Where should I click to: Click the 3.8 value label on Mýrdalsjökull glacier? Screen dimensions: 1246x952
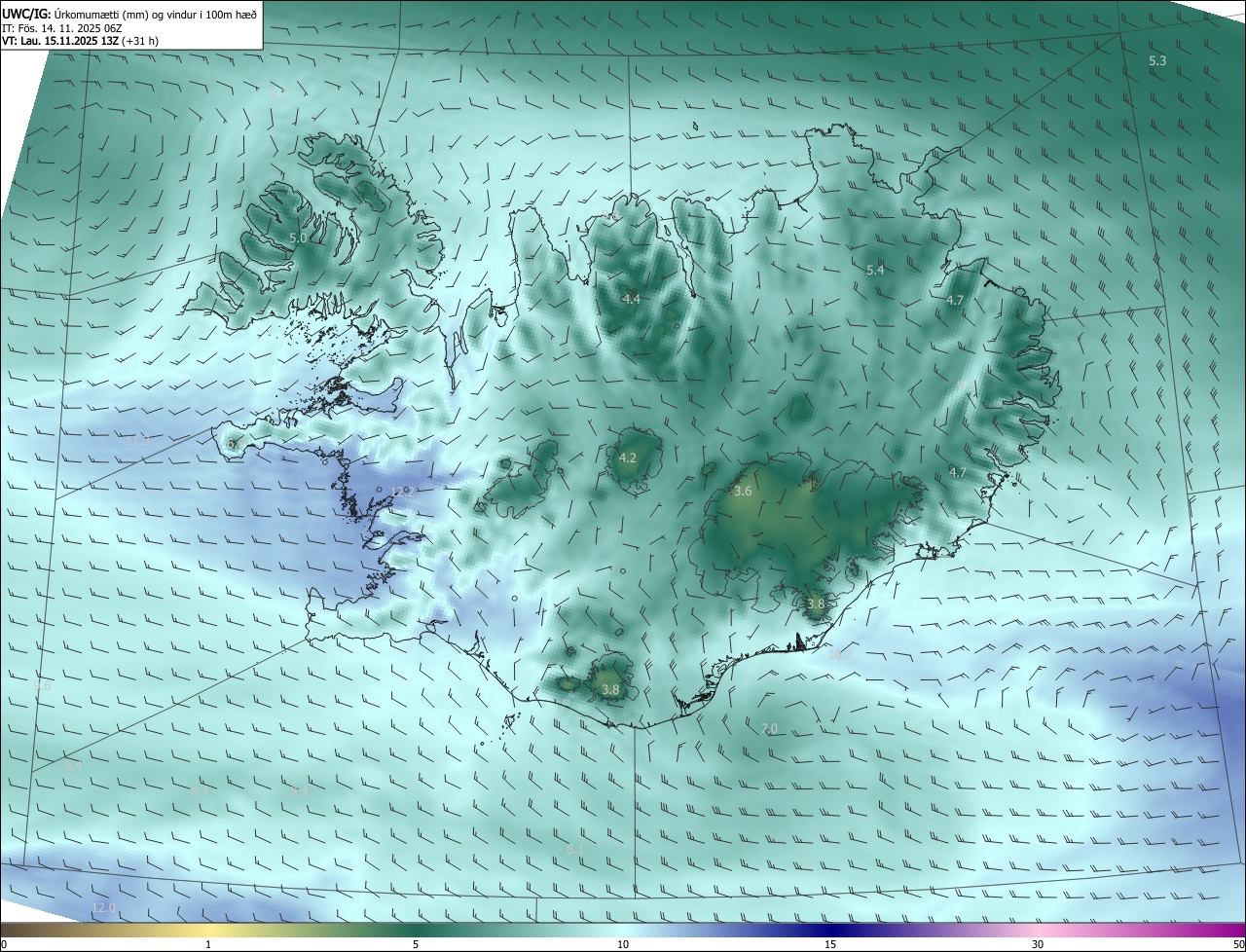pos(610,689)
